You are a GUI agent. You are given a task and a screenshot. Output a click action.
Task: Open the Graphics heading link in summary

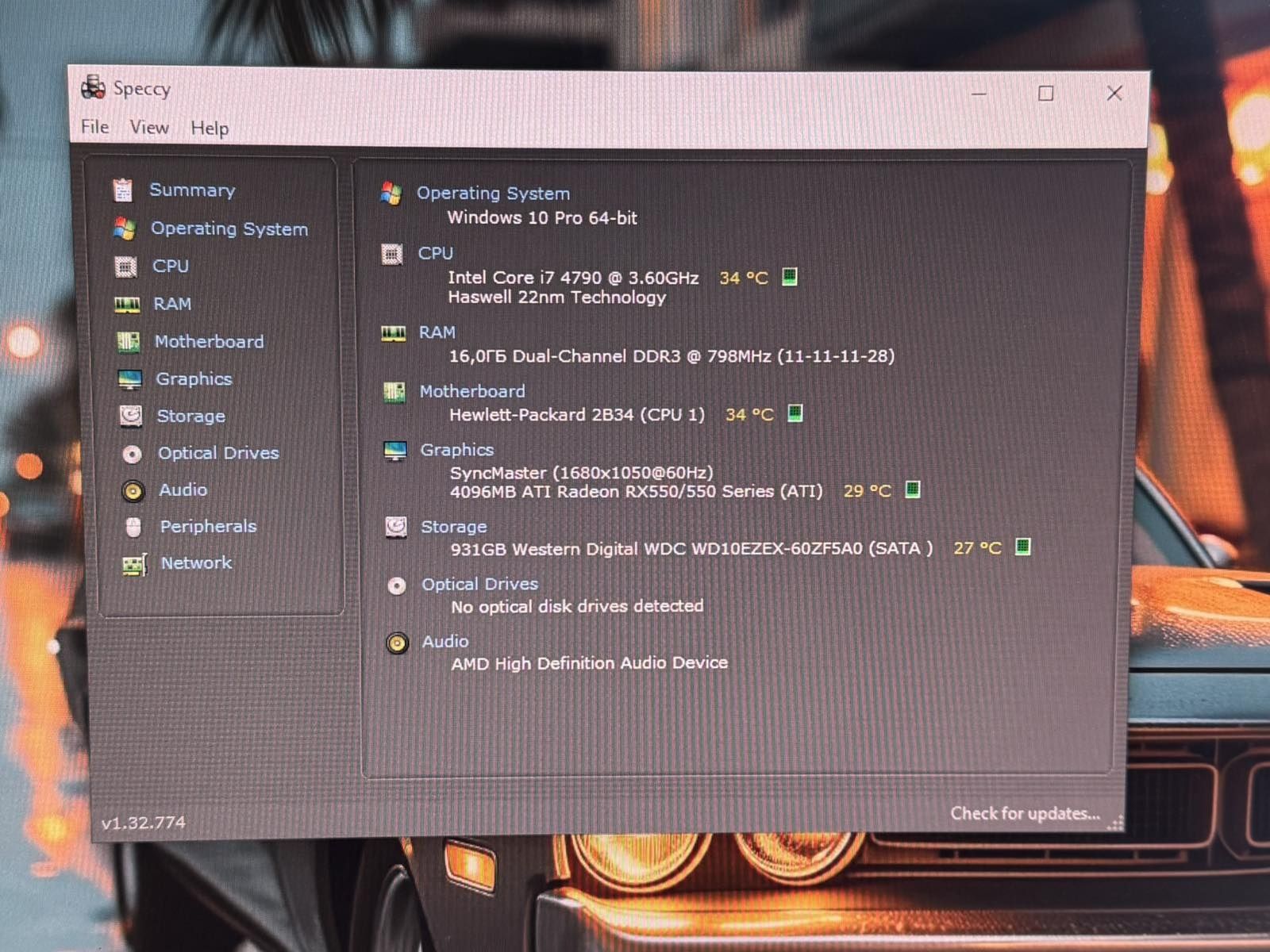(457, 450)
